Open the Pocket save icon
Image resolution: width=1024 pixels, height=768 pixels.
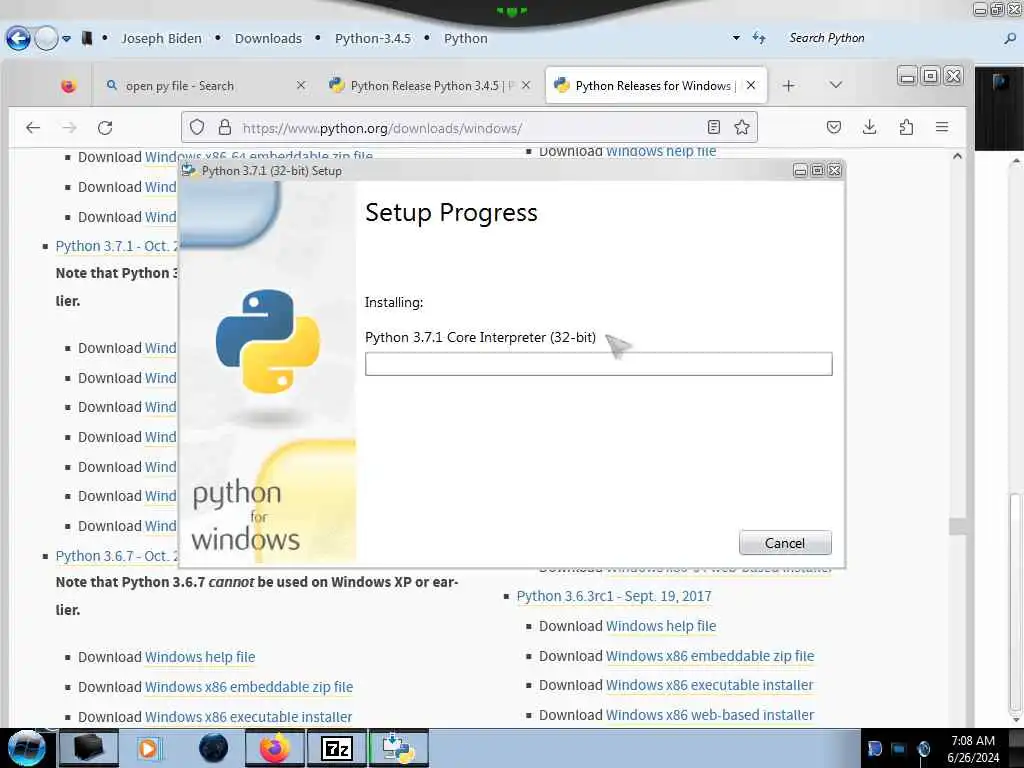[834, 127]
